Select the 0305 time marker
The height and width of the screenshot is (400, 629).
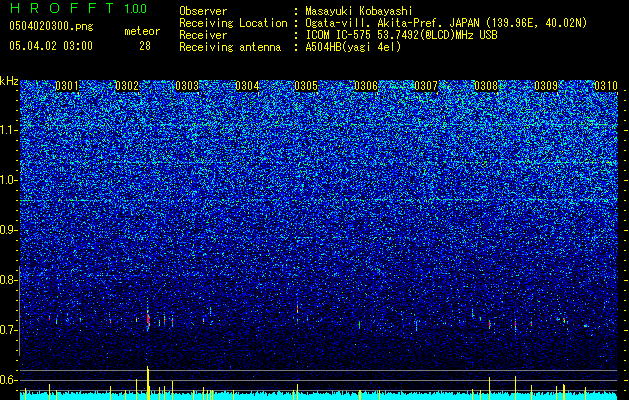pos(306,86)
